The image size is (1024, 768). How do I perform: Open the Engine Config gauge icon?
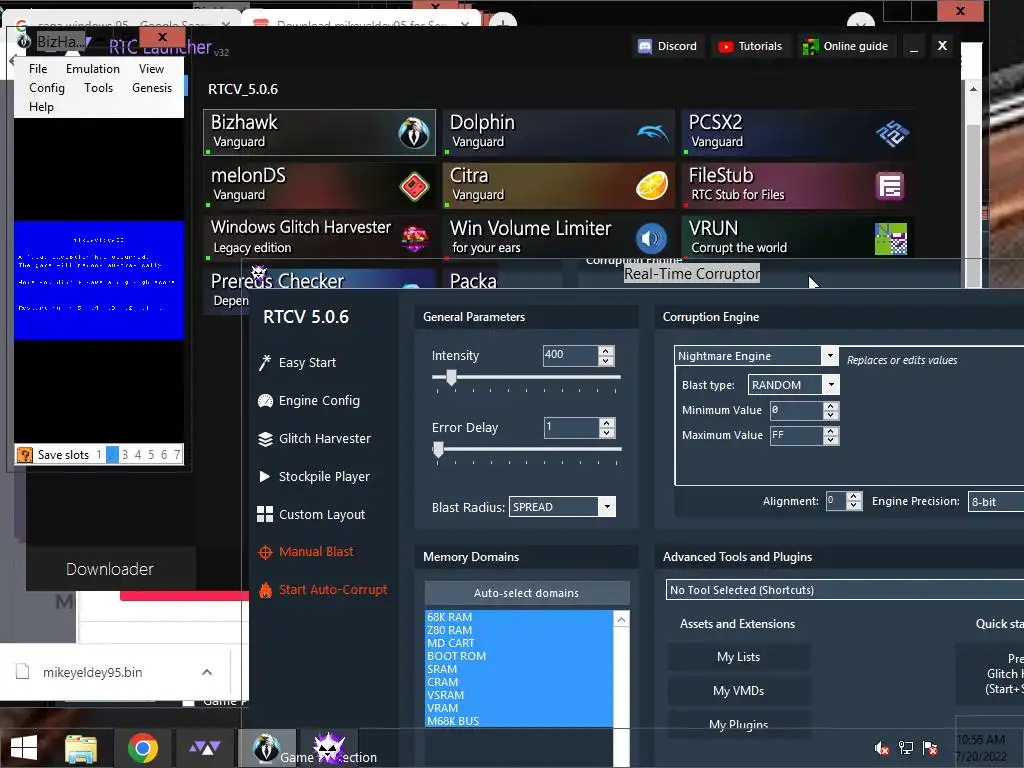tap(265, 400)
